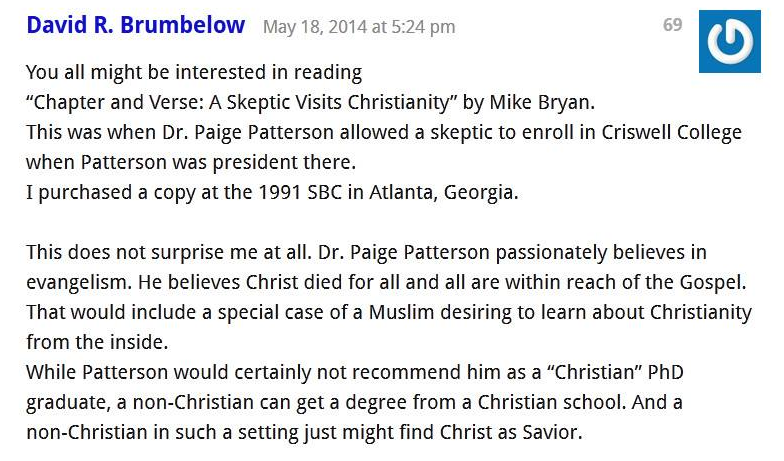Click the word "Gospel" at line end
The width and height of the screenshot is (784, 461).
(x=712, y=282)
